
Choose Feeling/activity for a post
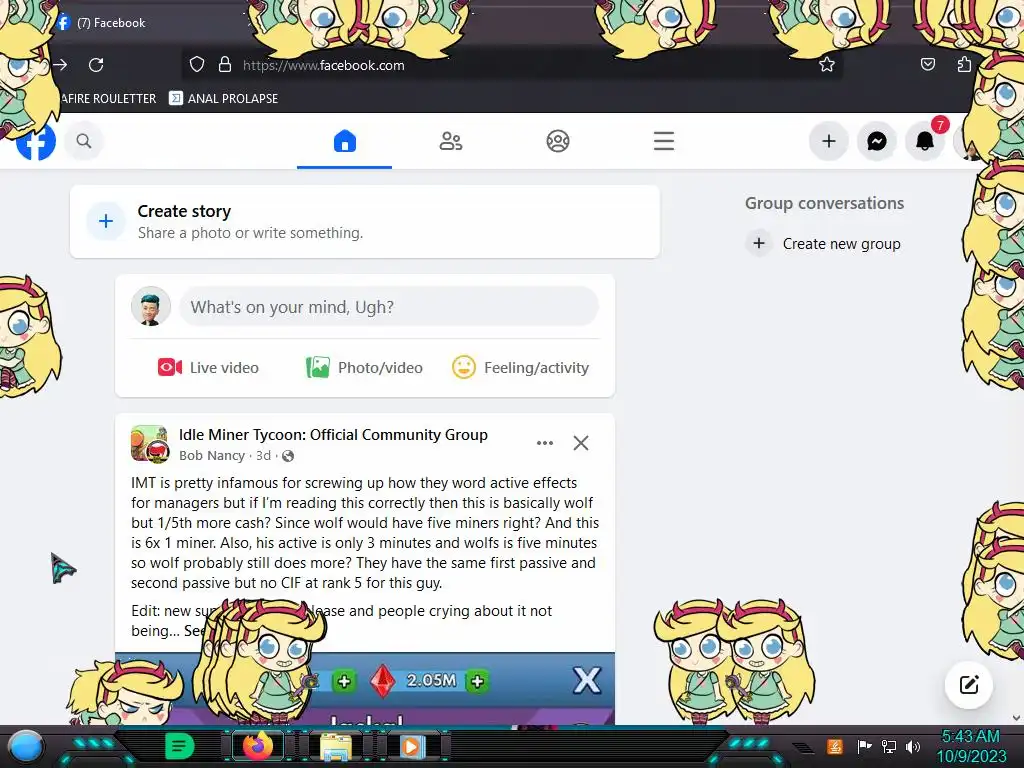click(x=520, y=368)
